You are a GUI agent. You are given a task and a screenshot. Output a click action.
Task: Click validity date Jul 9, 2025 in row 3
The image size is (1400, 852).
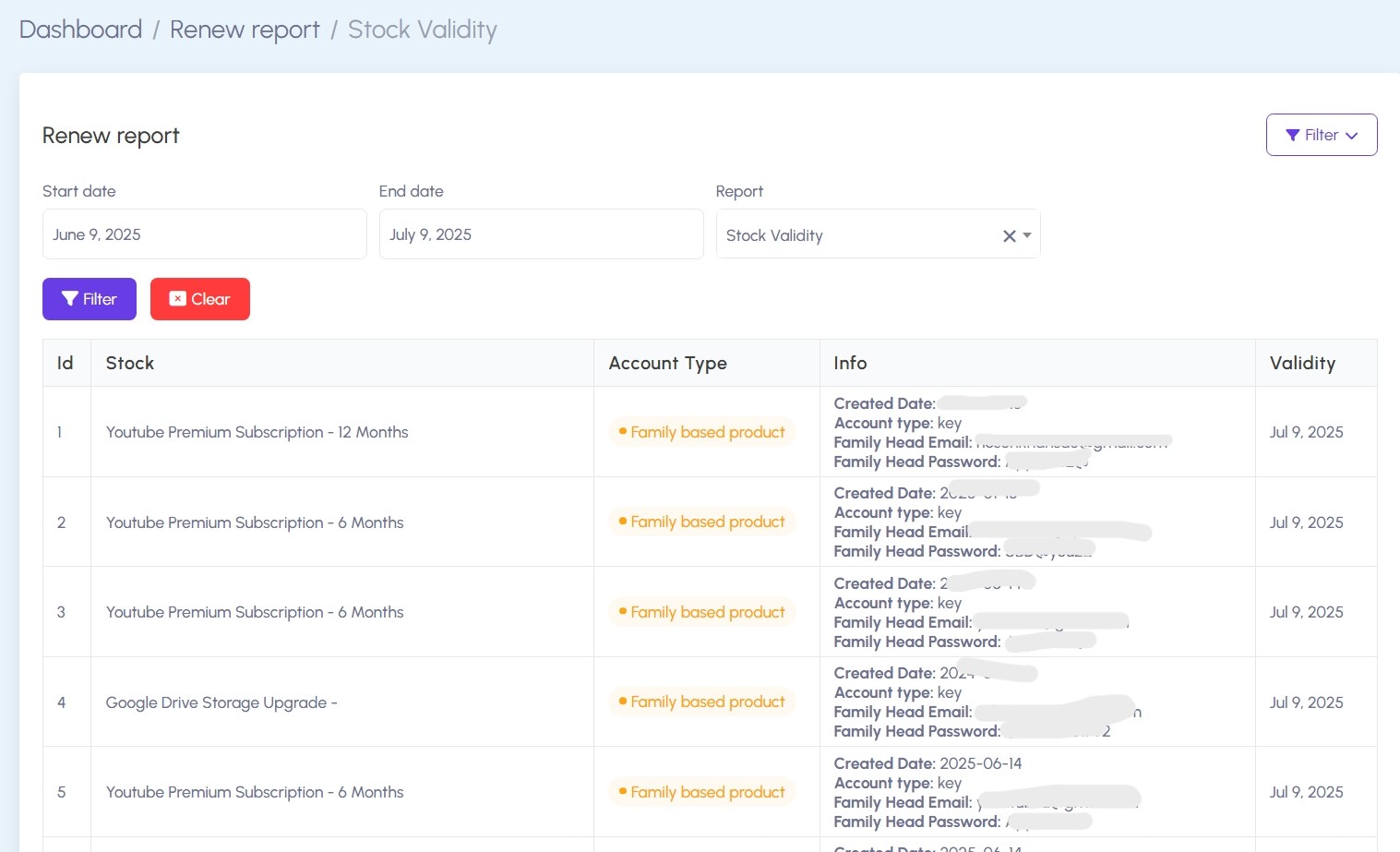tap(1306, 612)
